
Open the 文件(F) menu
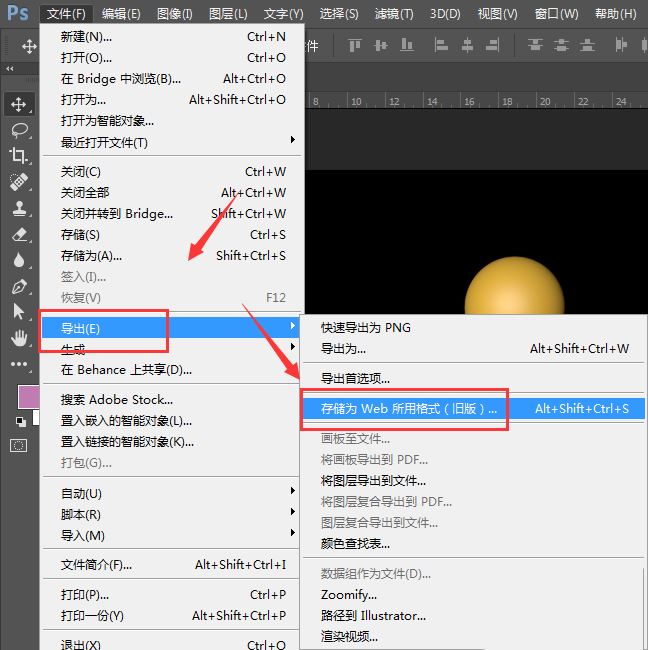66,14
